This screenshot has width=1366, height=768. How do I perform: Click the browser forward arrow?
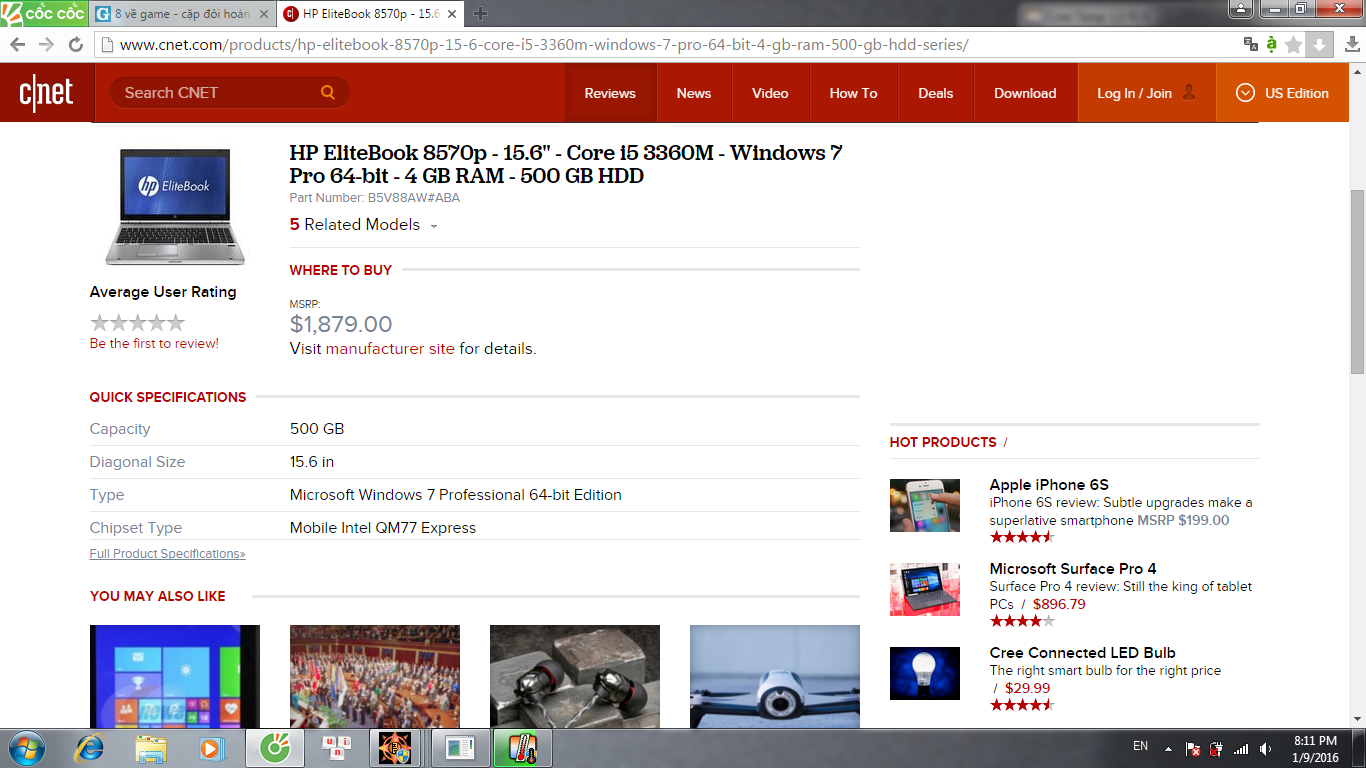coord(46,45)
